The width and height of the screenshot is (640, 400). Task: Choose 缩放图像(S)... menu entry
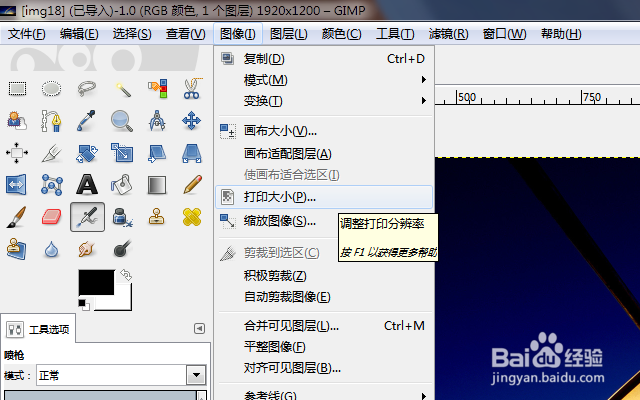278,221
